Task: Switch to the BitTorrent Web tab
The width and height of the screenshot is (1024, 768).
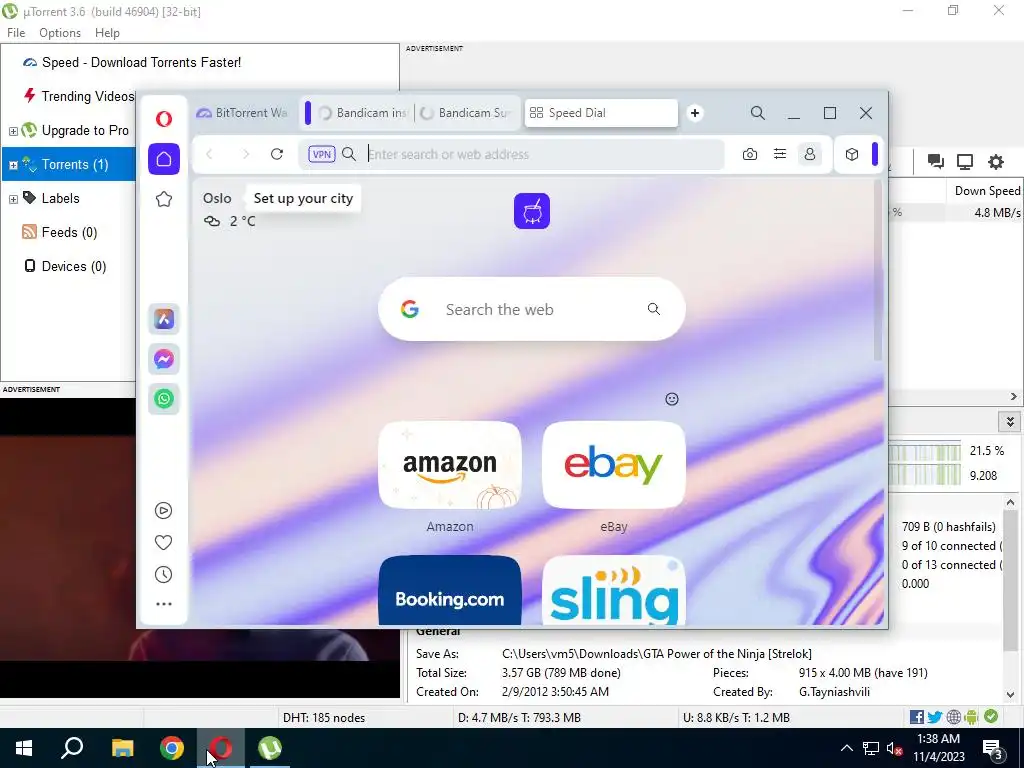Action: click(242, 113)
